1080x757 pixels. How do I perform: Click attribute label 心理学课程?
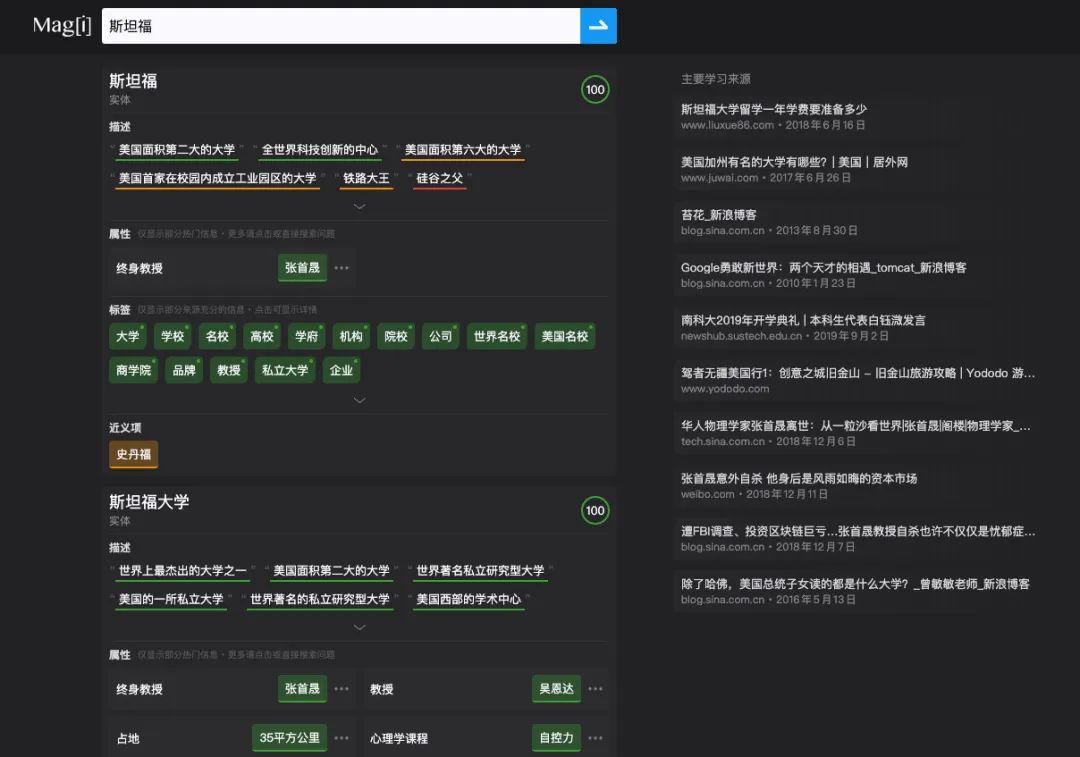[x=399, y=738]
